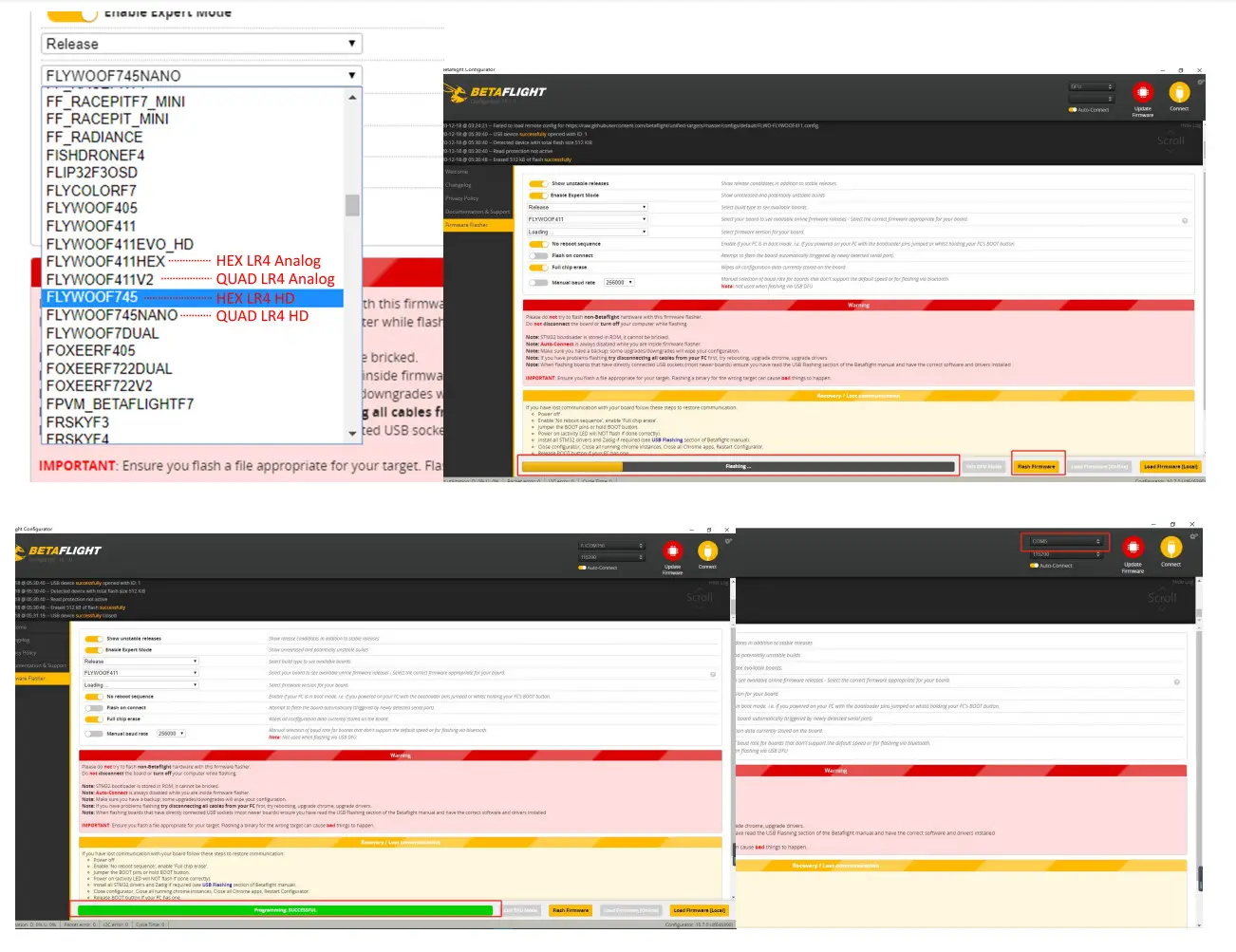Viewport: 1236px width, 952px height.
Task: Toggle Show unstable releases in Programming SUCCESSFUL window
Action: (x=93, y=639)
